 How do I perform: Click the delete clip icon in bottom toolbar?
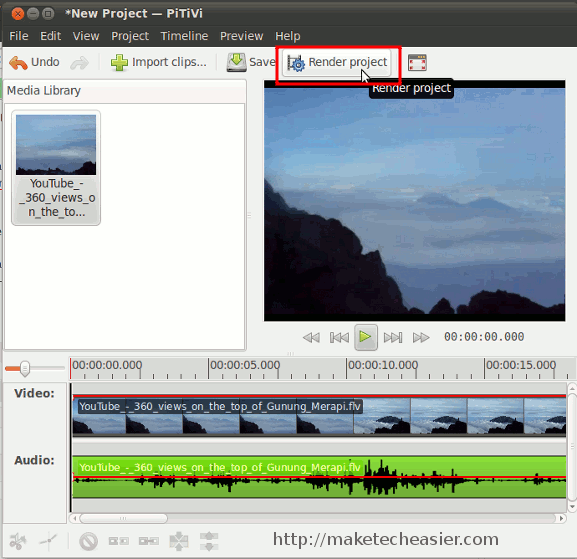pyautogui.click(x=88, y=541)
